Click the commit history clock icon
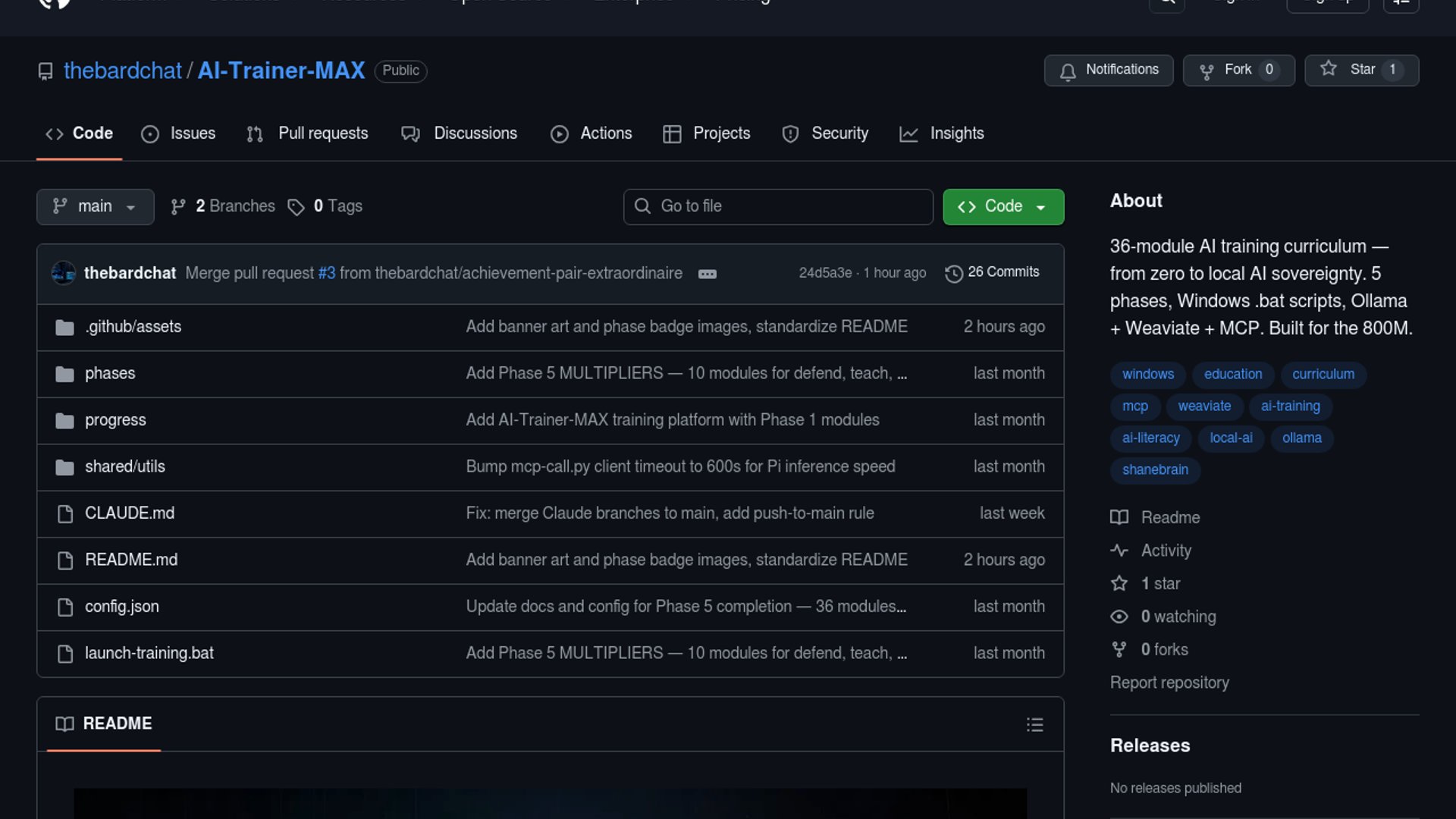 (x=953, y=273)
